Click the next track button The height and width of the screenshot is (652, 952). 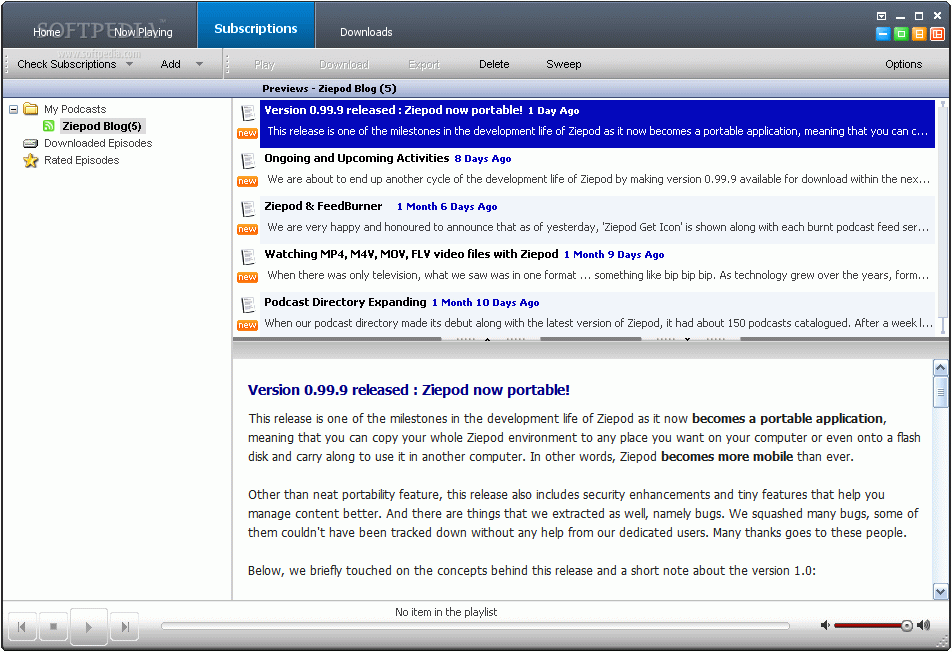(124, 627)
